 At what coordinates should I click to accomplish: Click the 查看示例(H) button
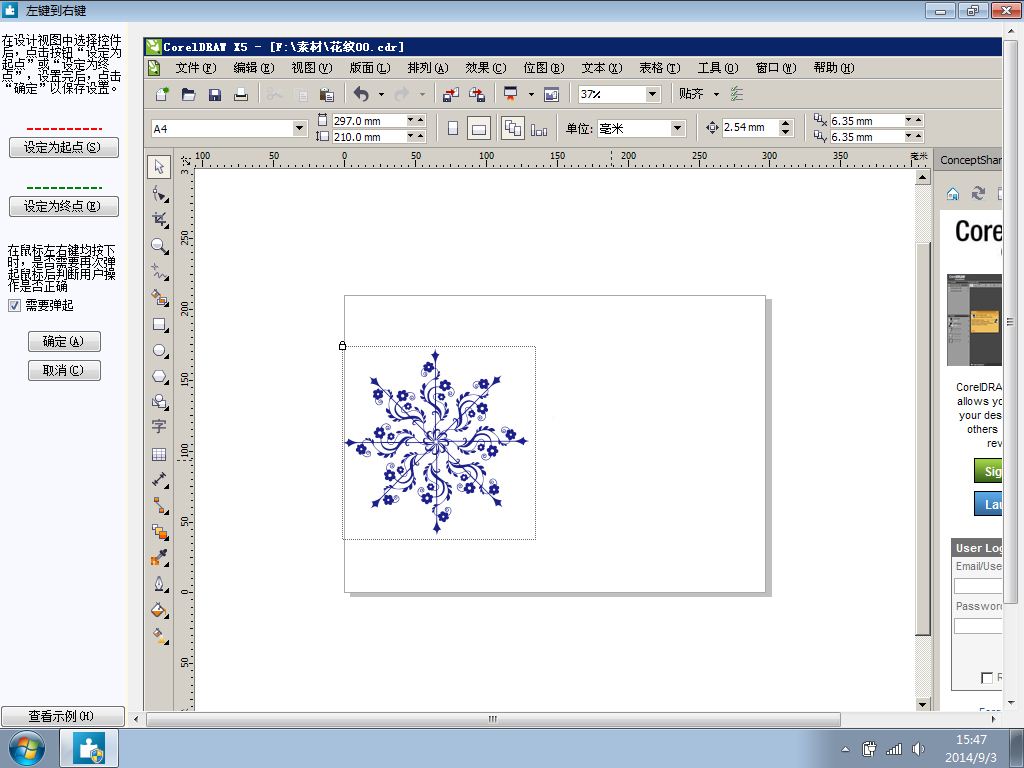point(63,716)
